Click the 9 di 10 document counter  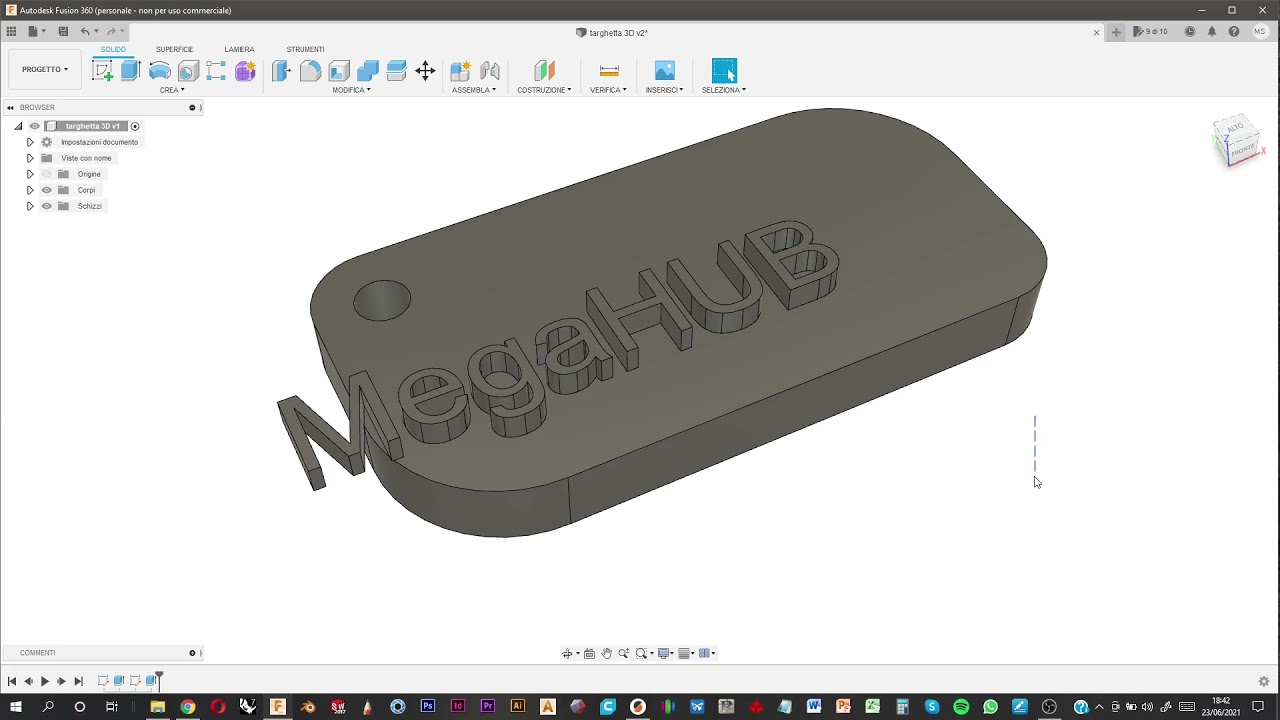[1152, 32]
